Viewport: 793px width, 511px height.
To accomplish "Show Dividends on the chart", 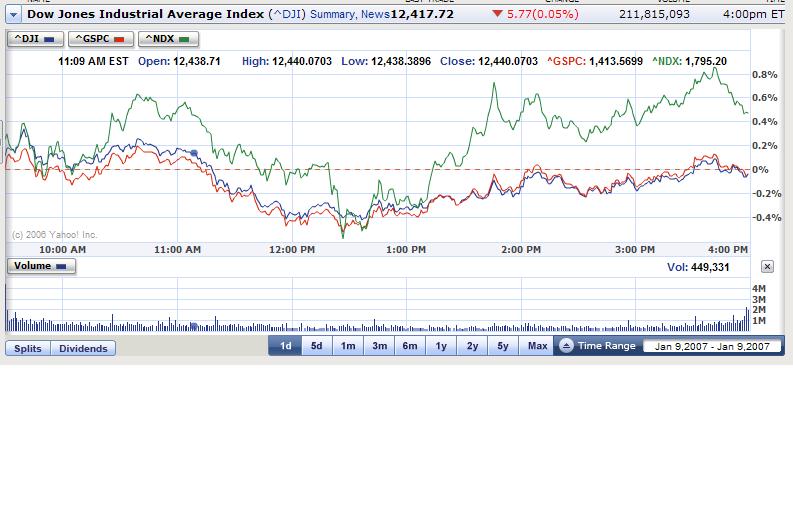I will [x=83, y=348].
